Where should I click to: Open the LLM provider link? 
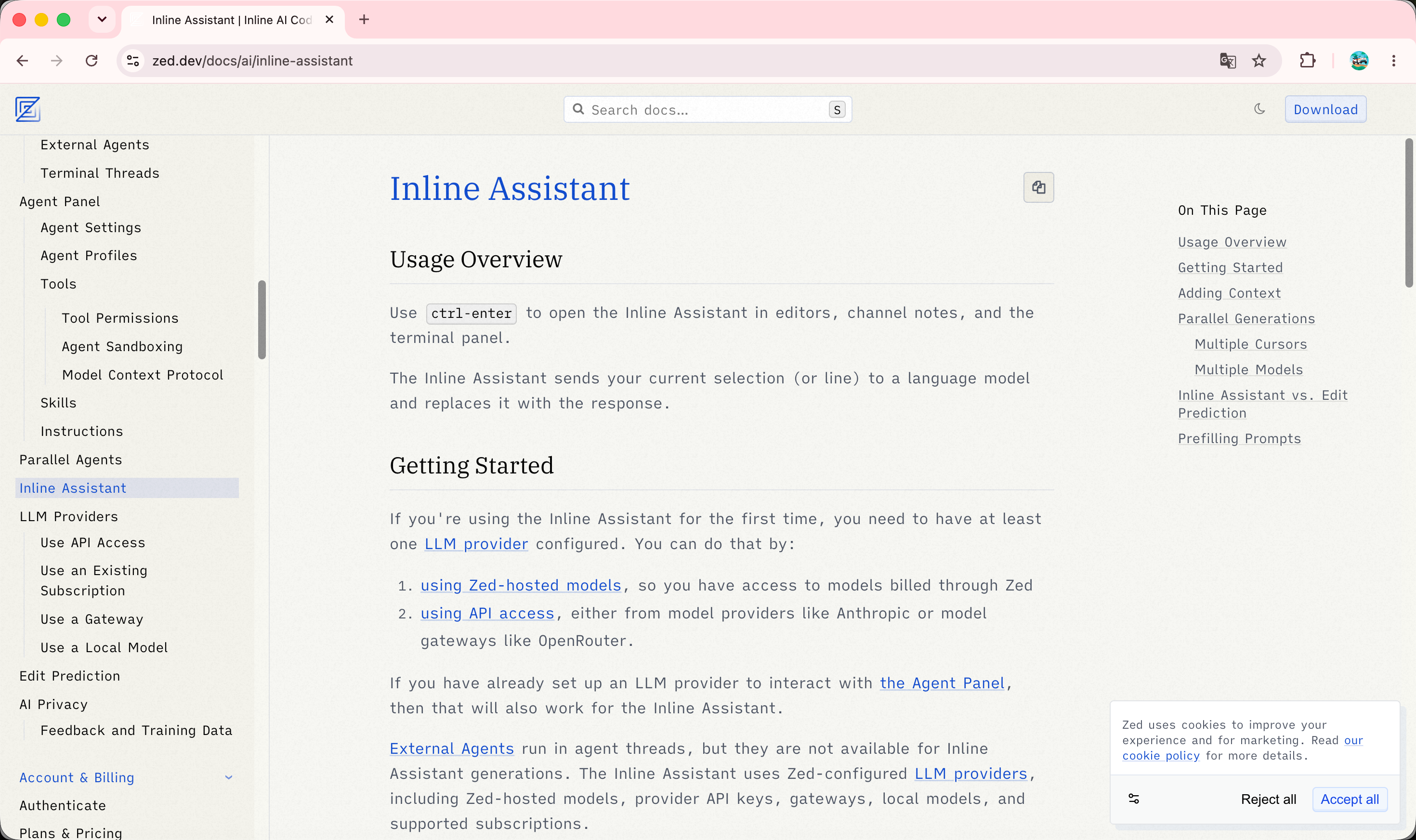pos(476,544)
